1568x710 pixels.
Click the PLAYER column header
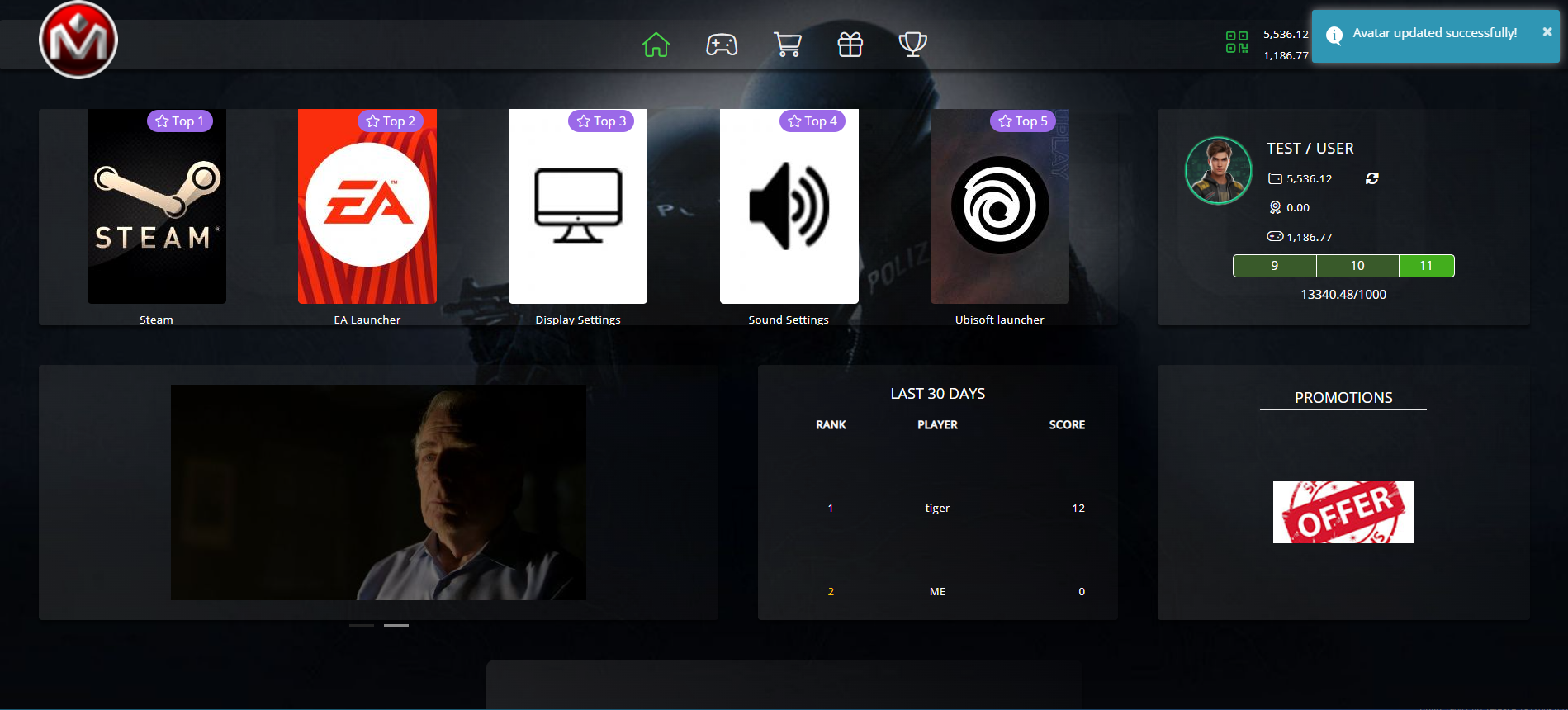coord(938,425)
